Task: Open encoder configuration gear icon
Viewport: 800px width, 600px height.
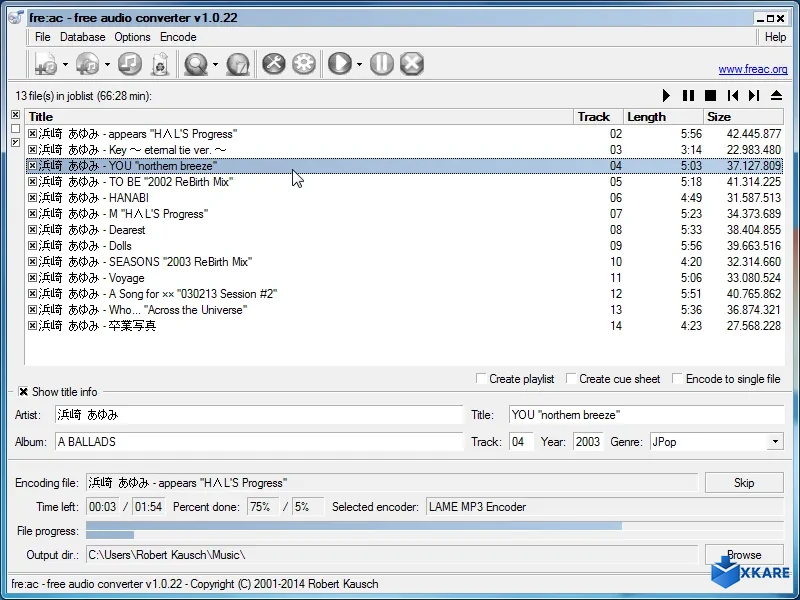Action: [x=304, y=64]
